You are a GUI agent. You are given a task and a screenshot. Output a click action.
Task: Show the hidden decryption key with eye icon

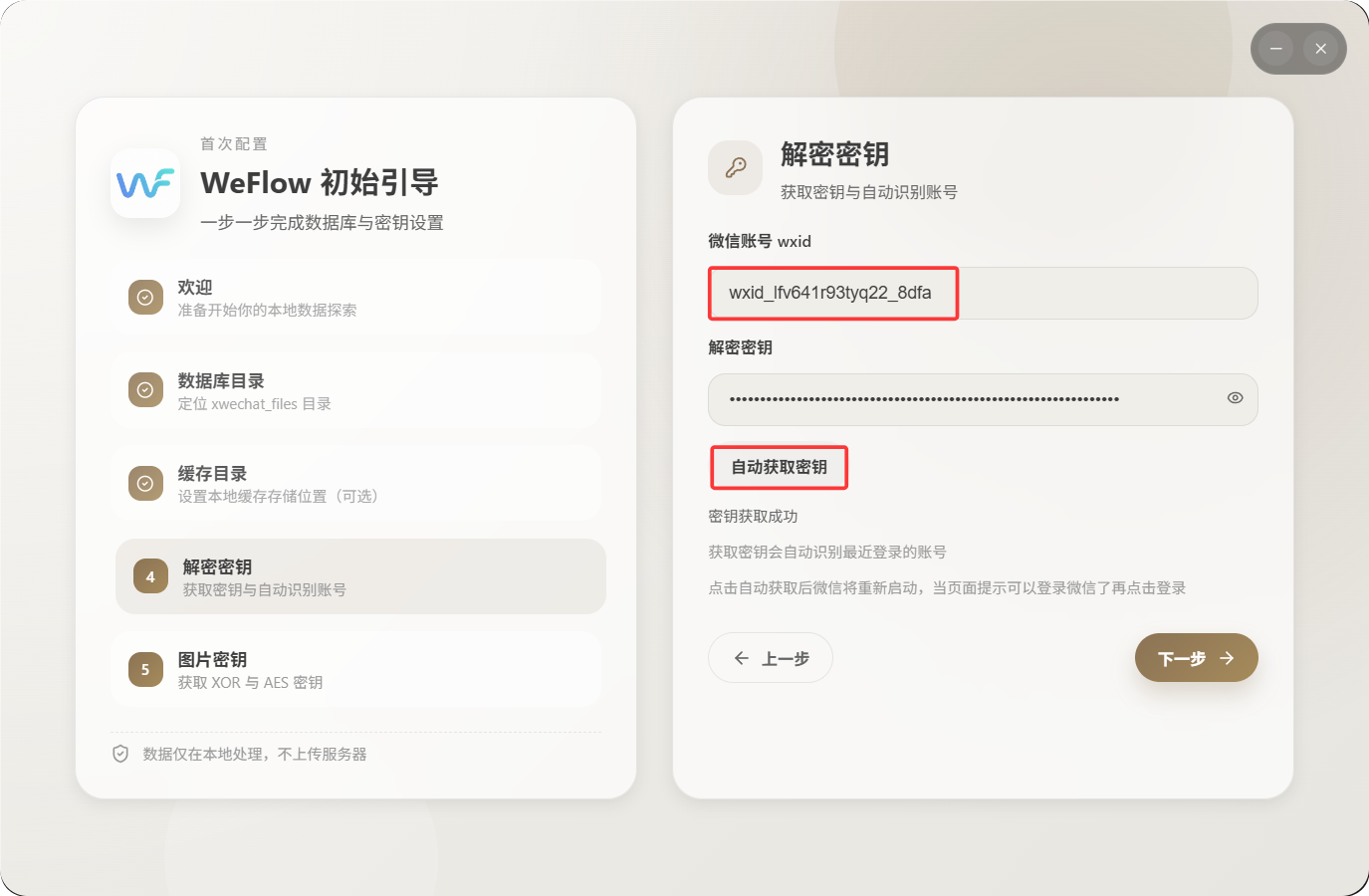1235,398
